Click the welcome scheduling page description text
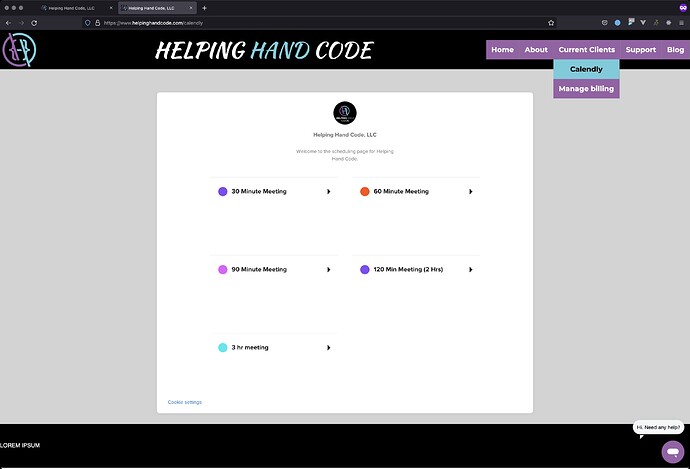 coord(345,155)
